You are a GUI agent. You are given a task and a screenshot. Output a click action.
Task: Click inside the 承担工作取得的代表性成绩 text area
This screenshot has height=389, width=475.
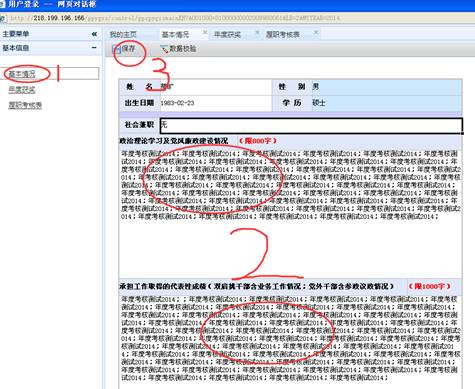click(x=290, y=342)
